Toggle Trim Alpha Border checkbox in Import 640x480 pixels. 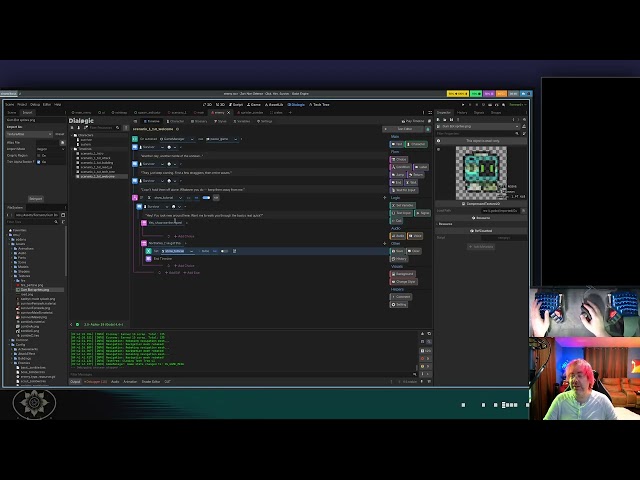coord(39,162)
